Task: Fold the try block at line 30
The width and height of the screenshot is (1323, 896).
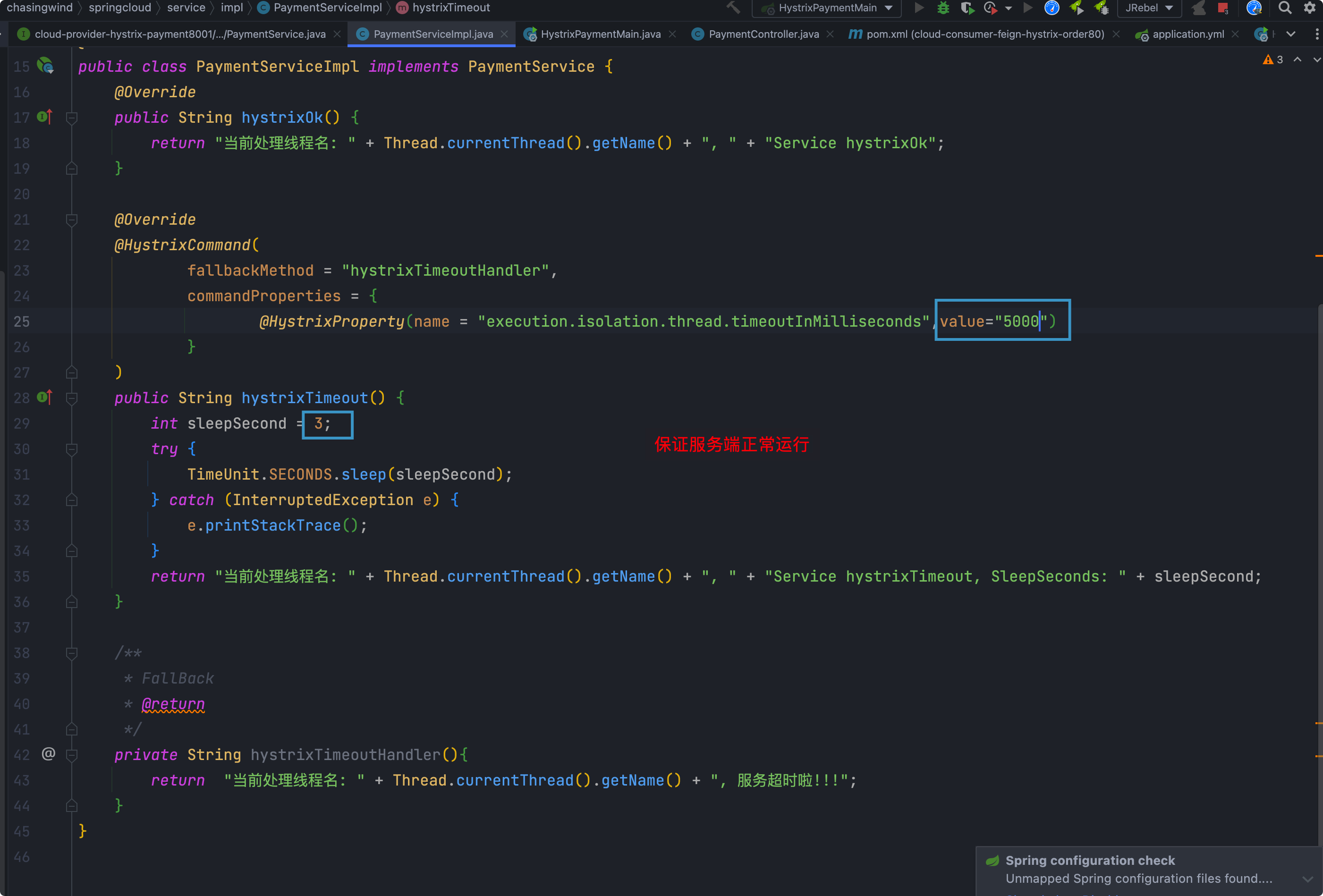Action: [72, 449]
